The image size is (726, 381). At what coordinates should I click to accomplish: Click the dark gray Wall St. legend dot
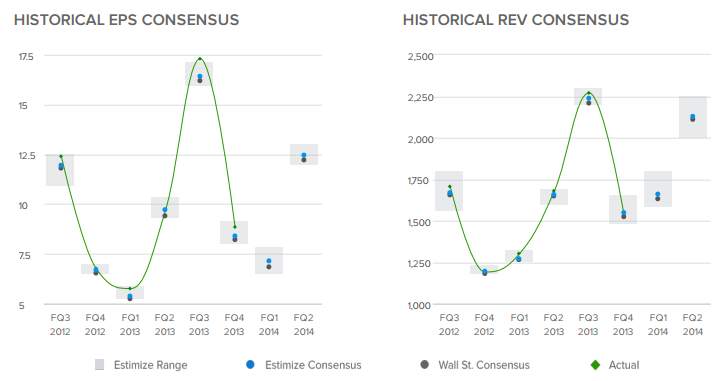coord(424,364)
